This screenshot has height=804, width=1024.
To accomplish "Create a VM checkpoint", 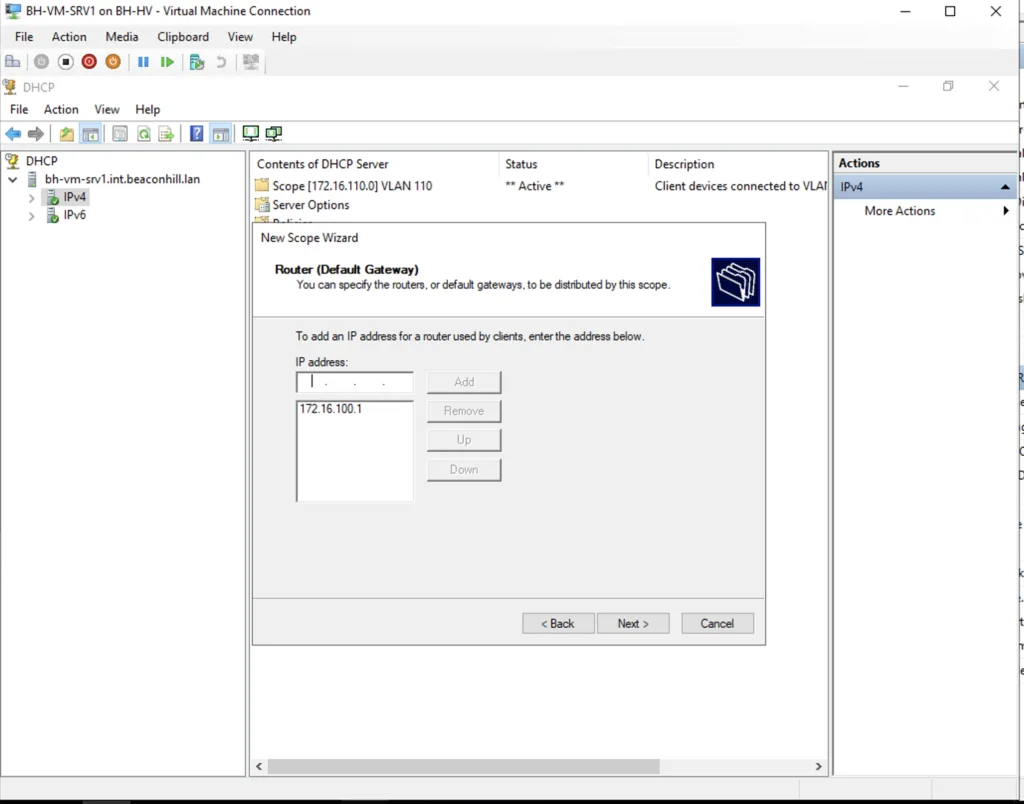I will point(197,62).
